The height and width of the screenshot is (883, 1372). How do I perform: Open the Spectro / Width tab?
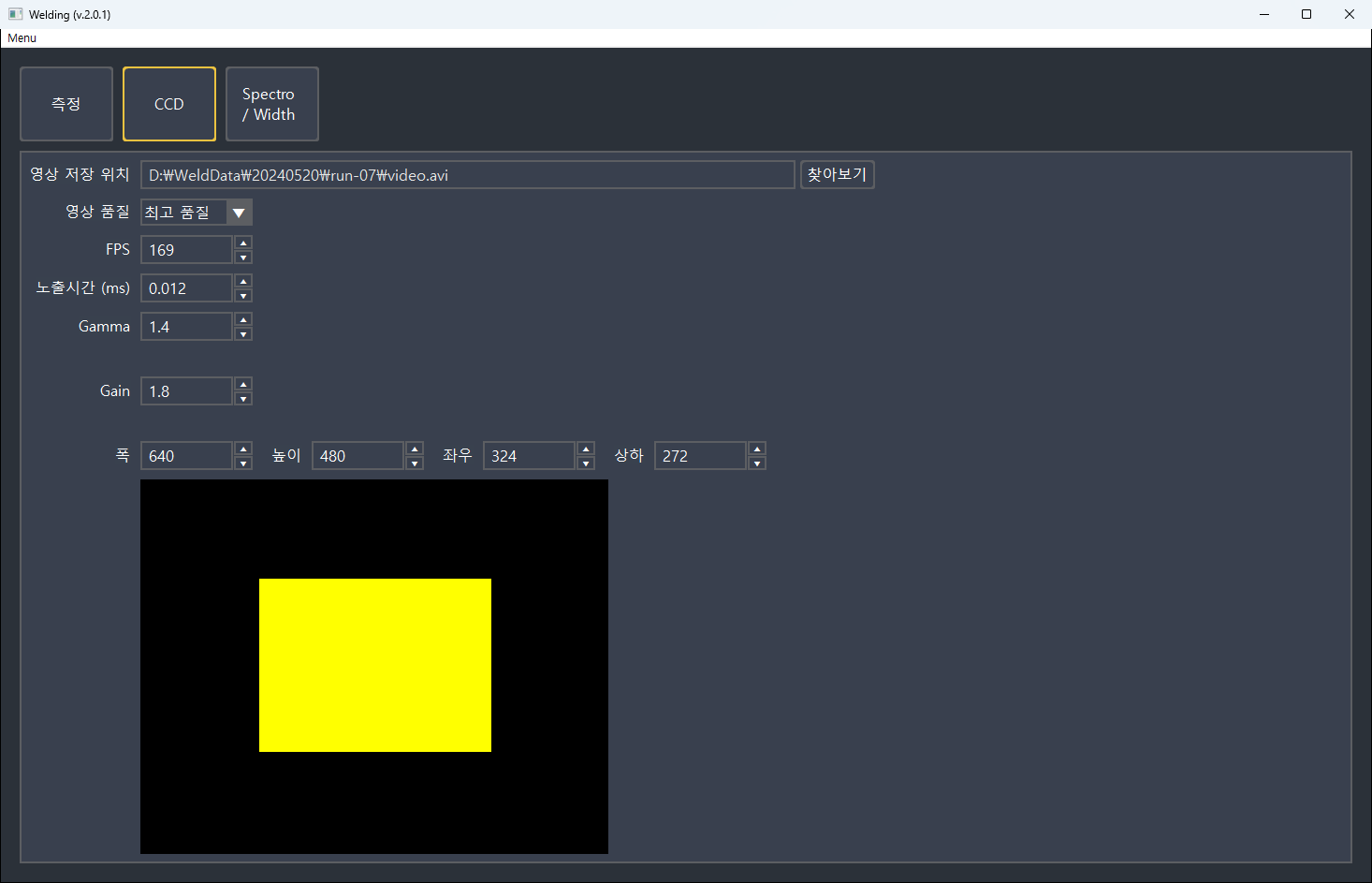pos(272,104)
